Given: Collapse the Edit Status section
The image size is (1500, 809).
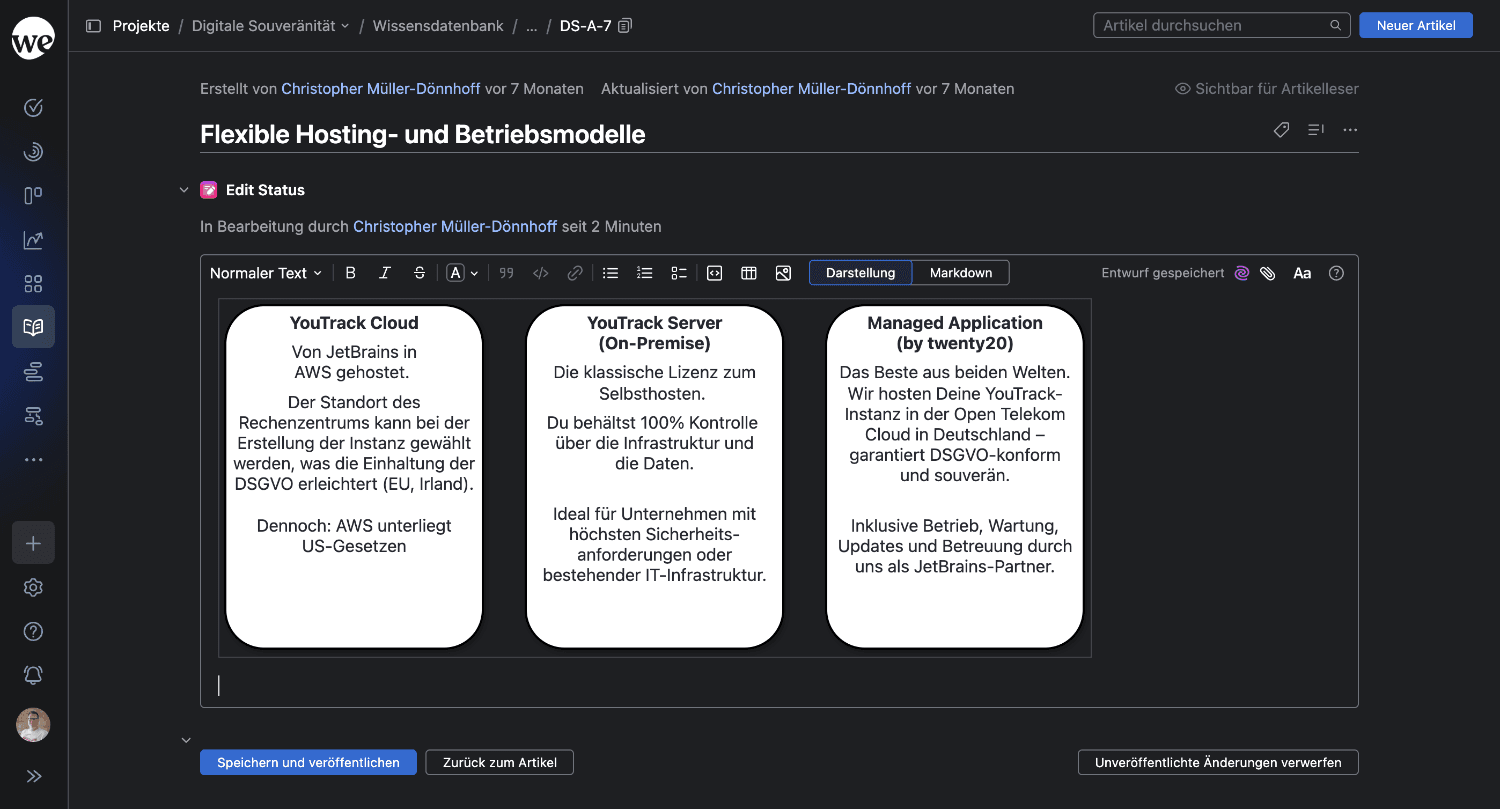Looking at the screenshot, I should tap(184, 190).
